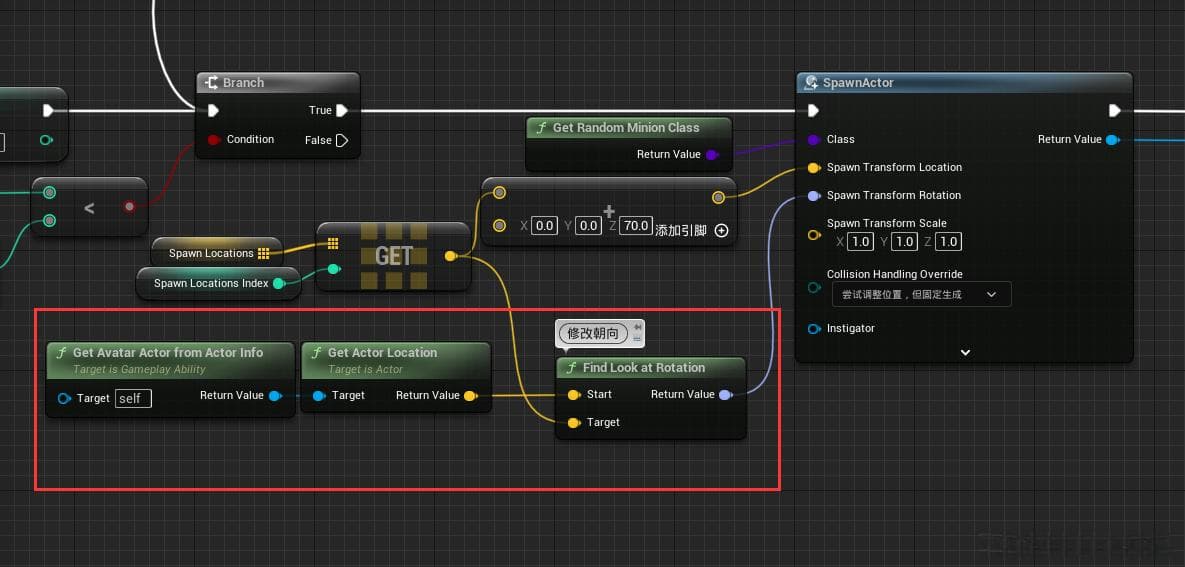Select the SpawnActor node title
1185x567 pixels.
[x=859, y=82]
